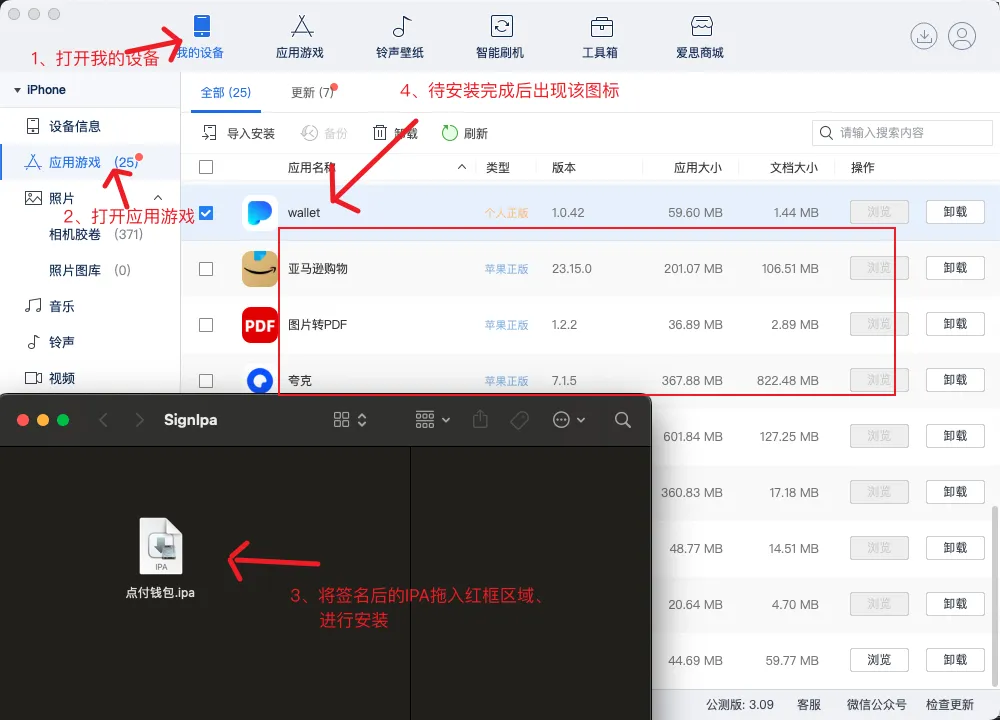Click 卸载 button for 图片转PDF
The width and height of the screenshot is (1000, 720).
click(955, 324)
